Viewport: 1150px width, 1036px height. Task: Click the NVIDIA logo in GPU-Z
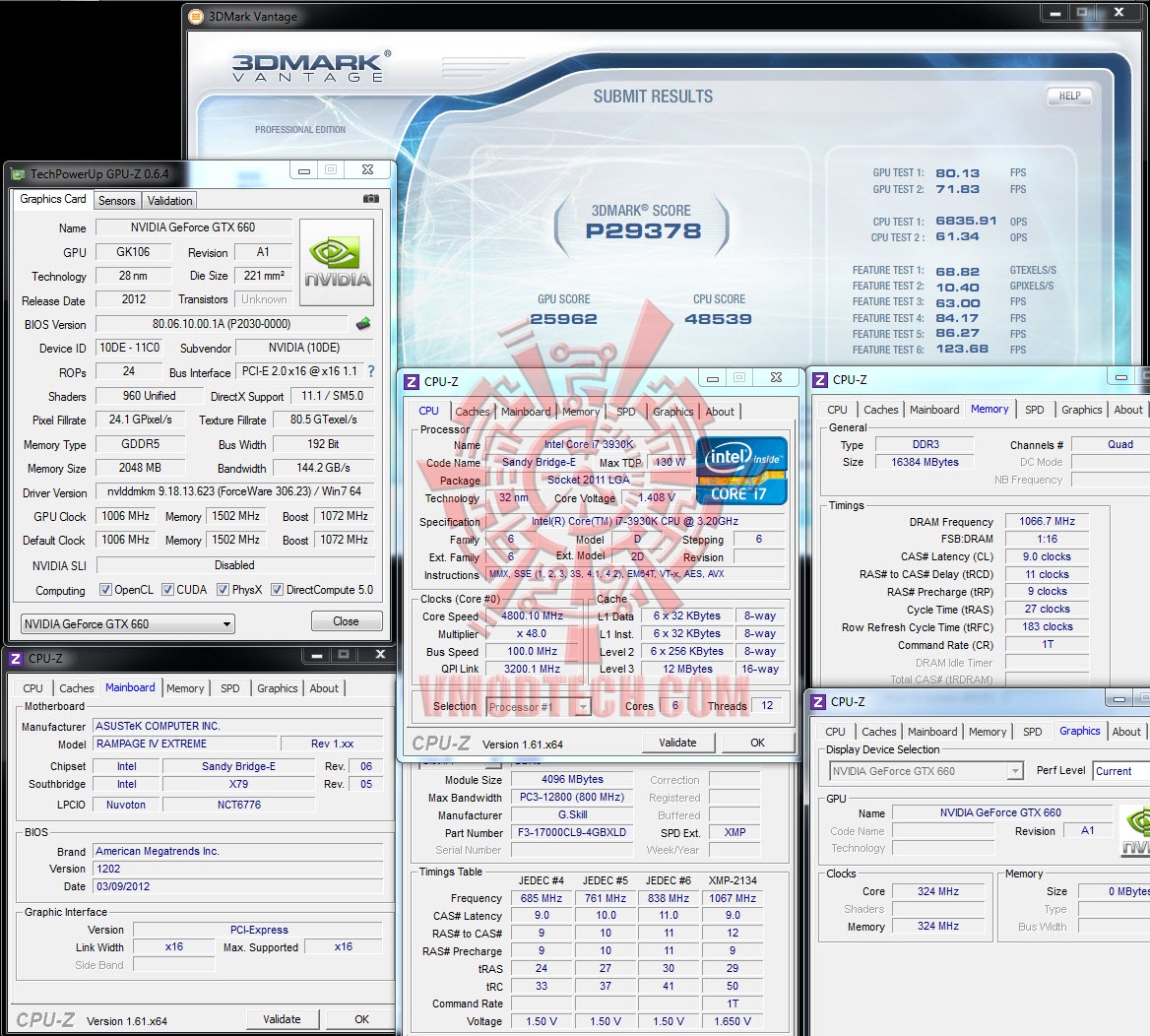click(338, 262)
